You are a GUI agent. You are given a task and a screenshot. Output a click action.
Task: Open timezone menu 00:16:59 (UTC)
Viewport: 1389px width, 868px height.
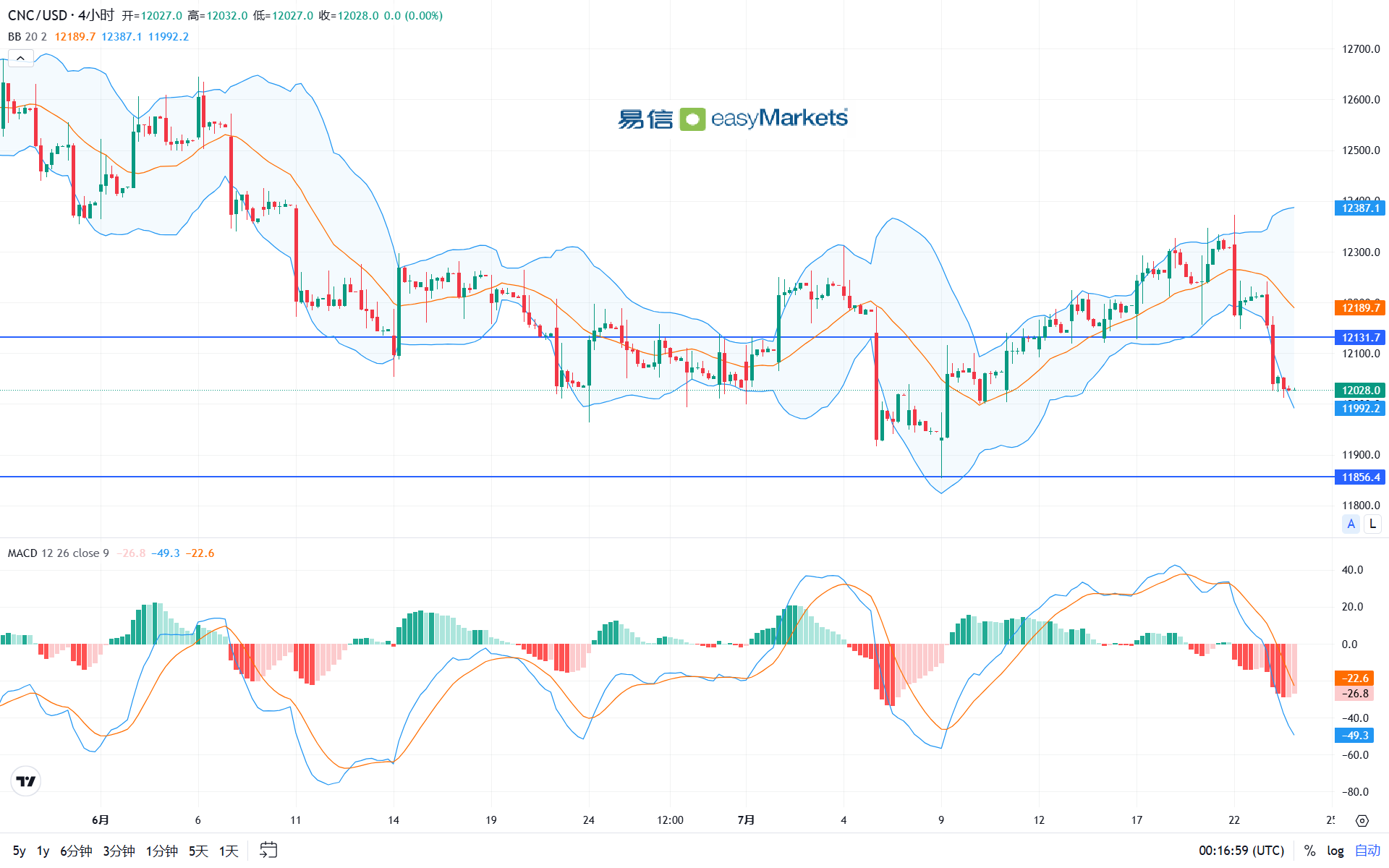click(1241, 851)
